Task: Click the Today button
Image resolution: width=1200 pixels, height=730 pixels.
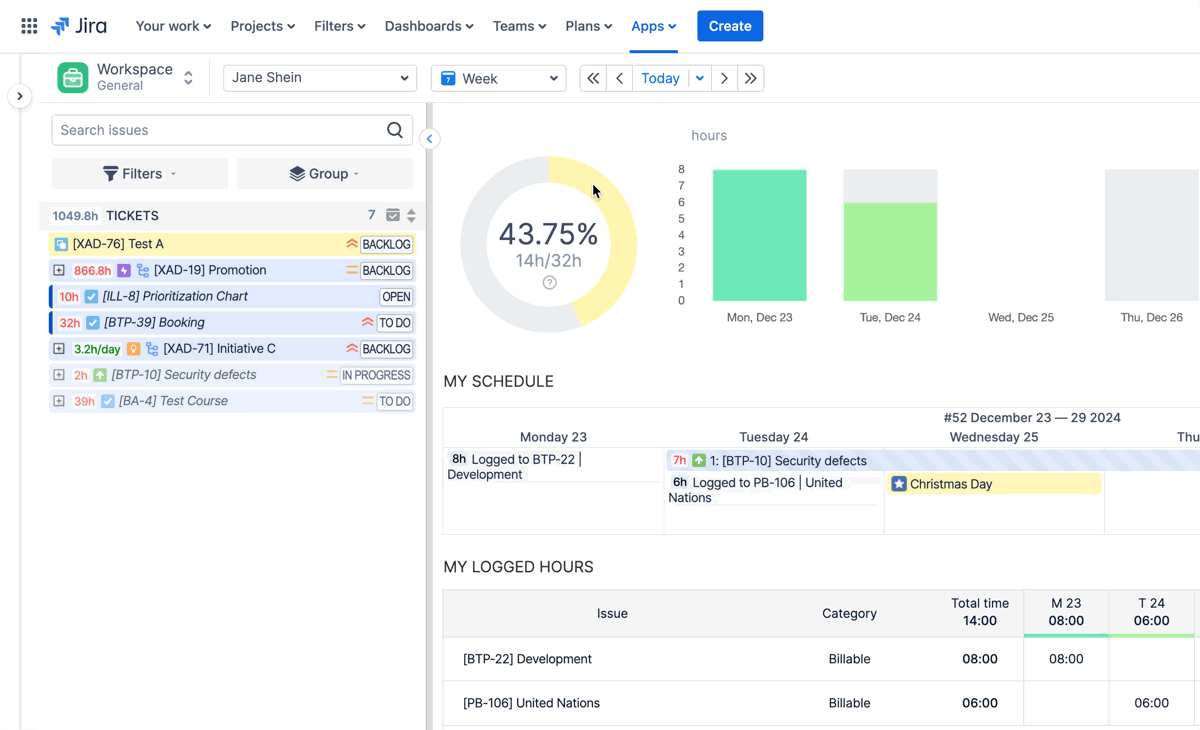Action: pyautogui.click(x=660, y=78)
